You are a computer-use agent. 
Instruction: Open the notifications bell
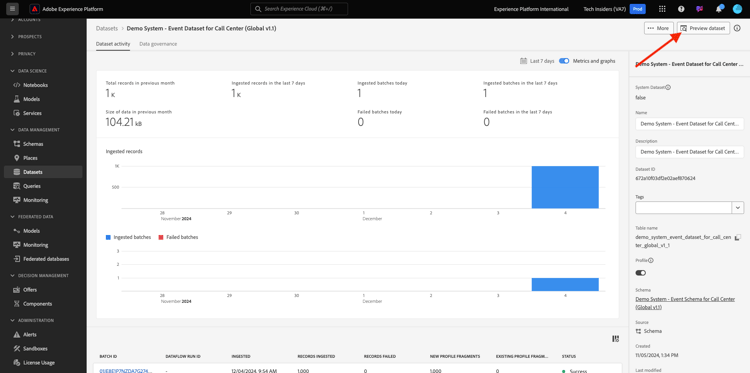point(719,9)
